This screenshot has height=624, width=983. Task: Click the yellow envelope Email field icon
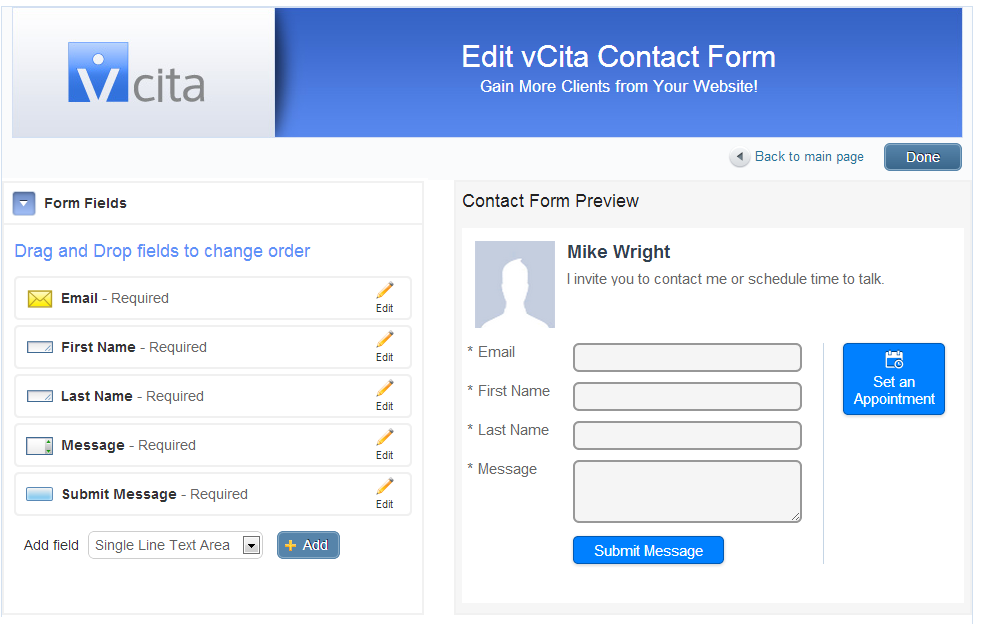pyautogui.click(x=40, y=298)
